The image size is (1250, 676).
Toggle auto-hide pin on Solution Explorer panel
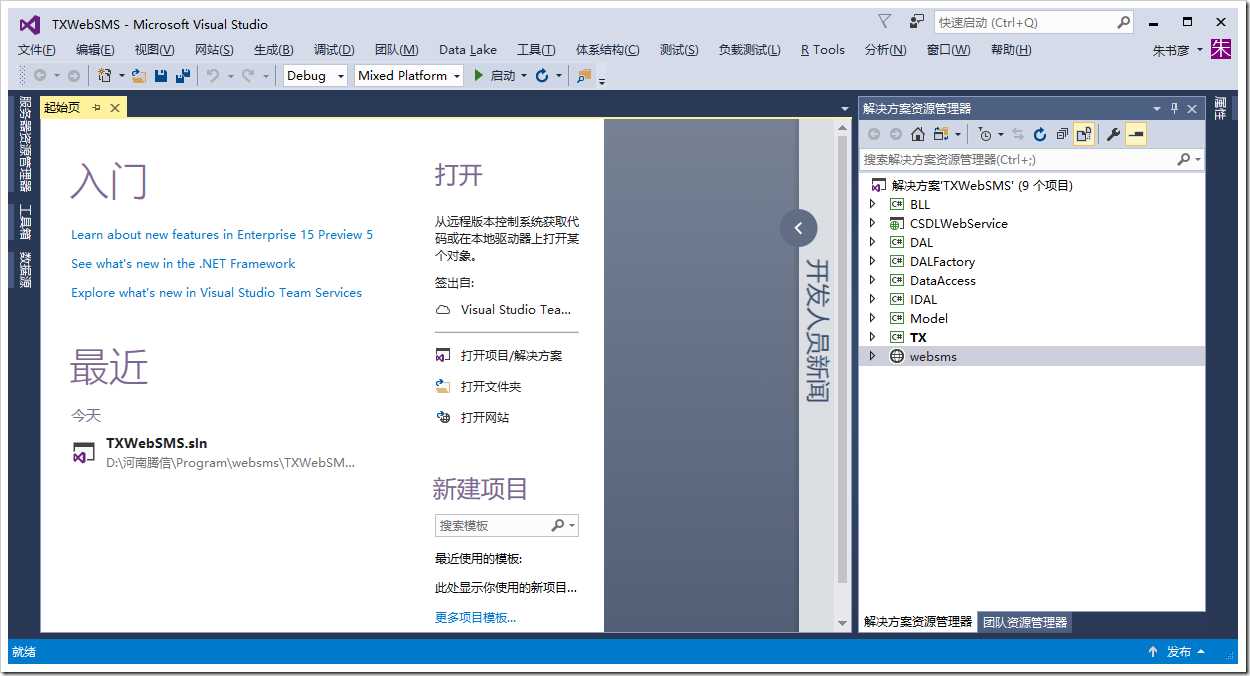[x=1175, y=108]
